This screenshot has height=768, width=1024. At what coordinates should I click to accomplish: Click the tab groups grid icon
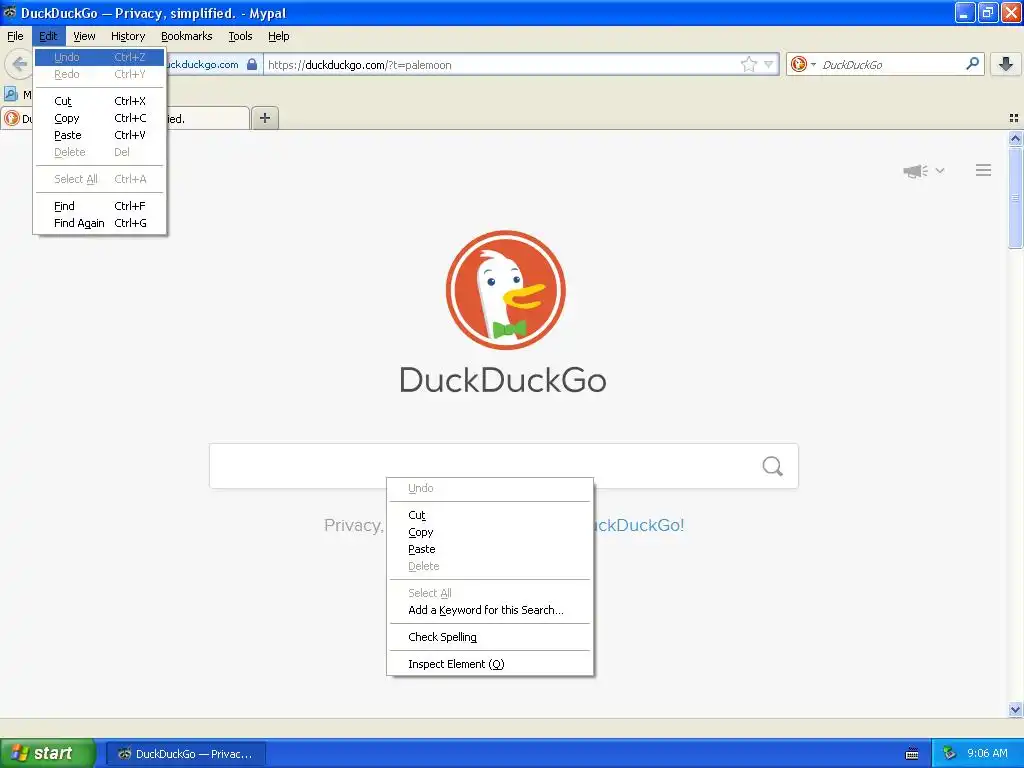1014,118
